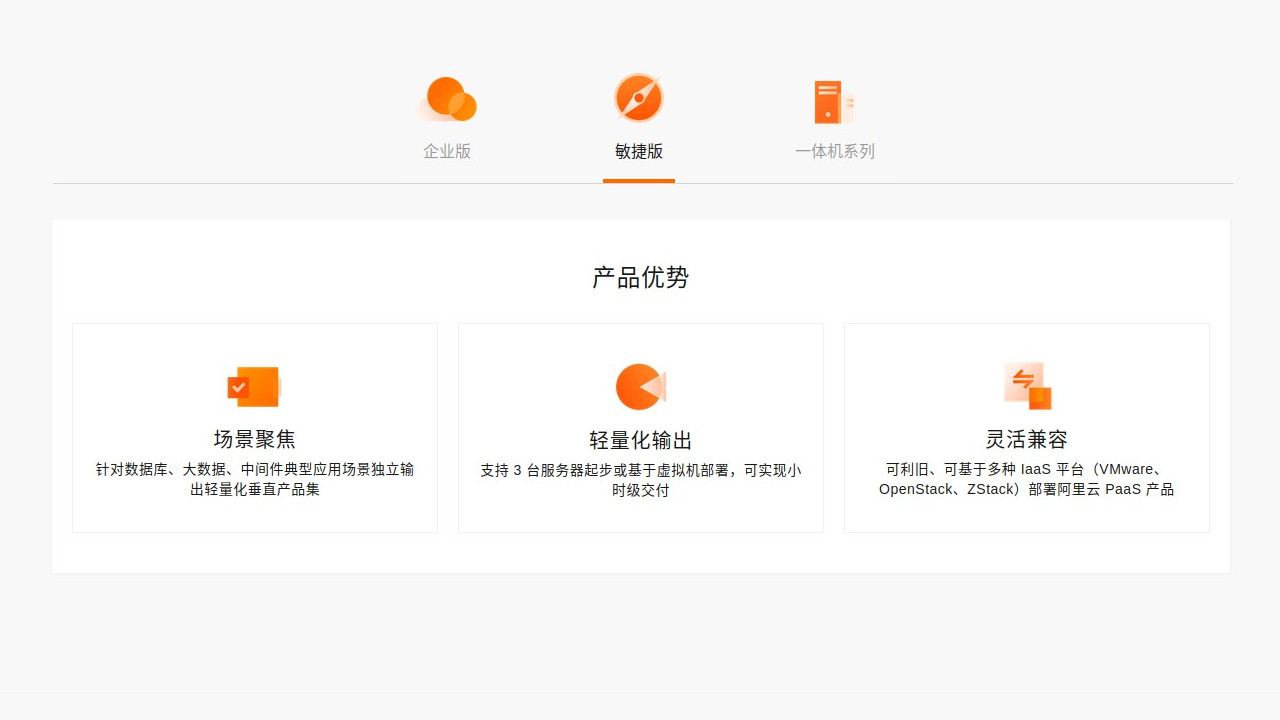Click the orange underline below 敏捷版
The width and height of the screenshot is (1280, 720).
click(x=639, y=181)
